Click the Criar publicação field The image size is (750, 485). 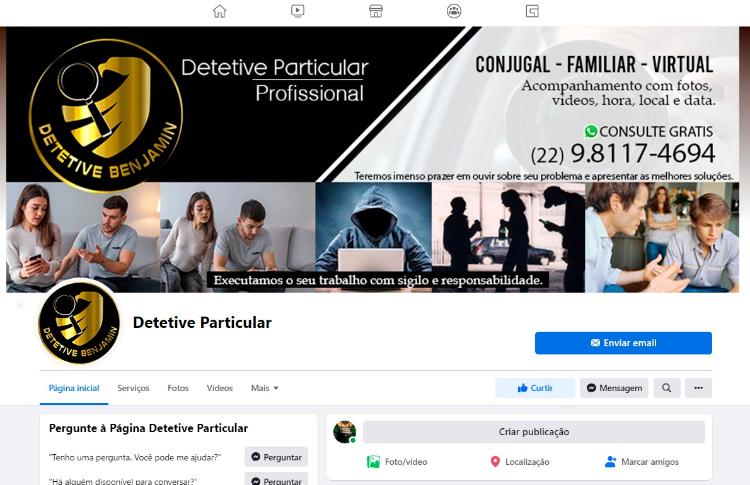(534, 432)
